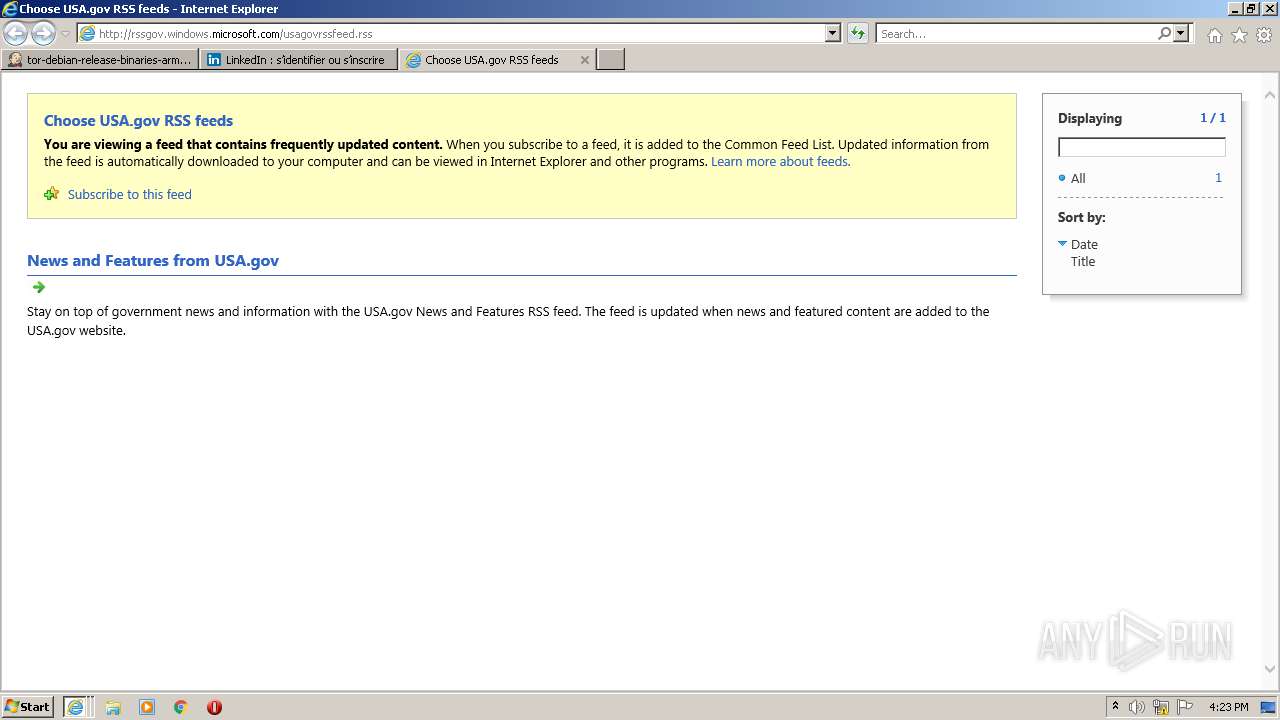Open Tools with the gear icon
1280x720 pixels.
pos(1264,35)
